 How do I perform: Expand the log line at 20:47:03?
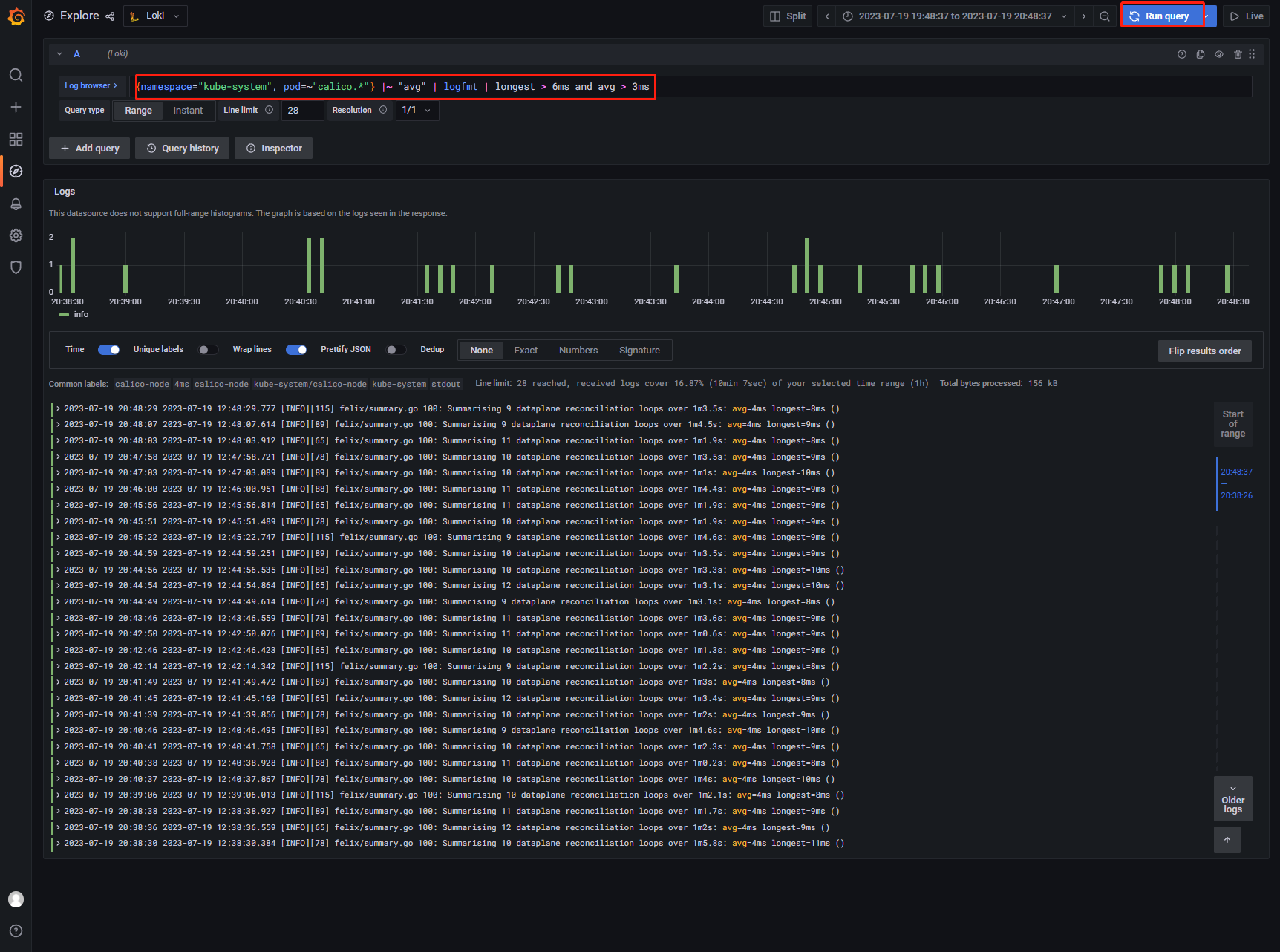[x=58, y=473]
